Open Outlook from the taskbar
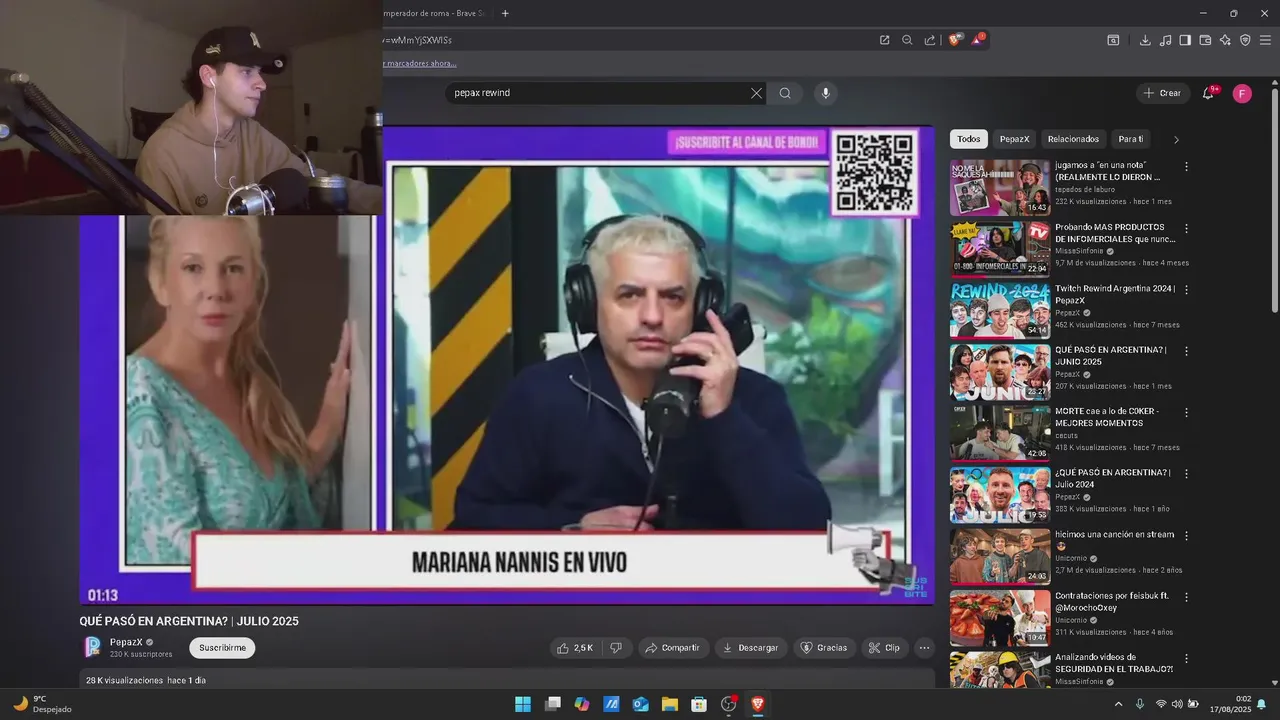The image size is (1280, 720). click(640, 704)
